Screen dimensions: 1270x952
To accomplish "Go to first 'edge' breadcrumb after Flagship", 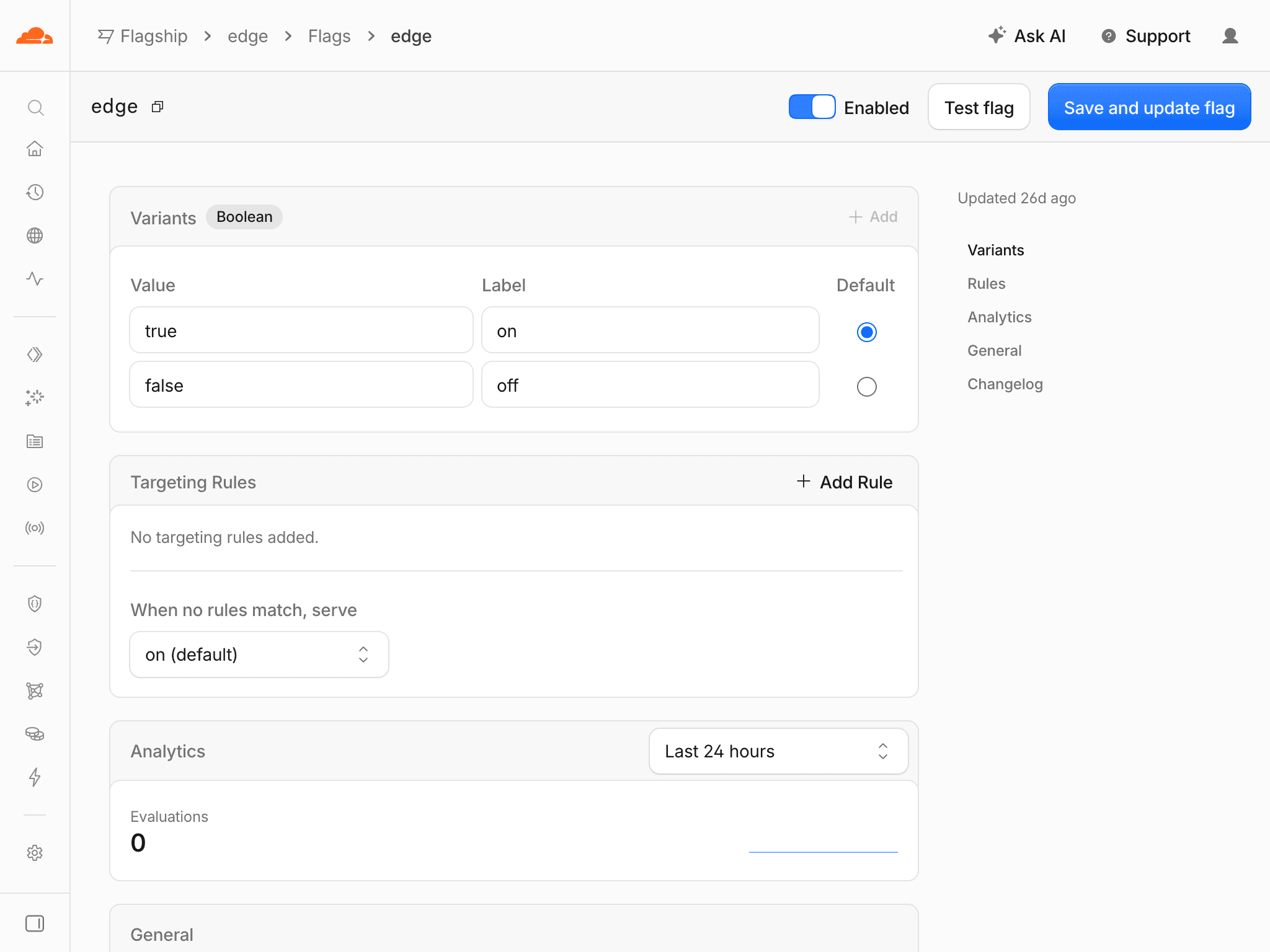I will pos(247,36).
